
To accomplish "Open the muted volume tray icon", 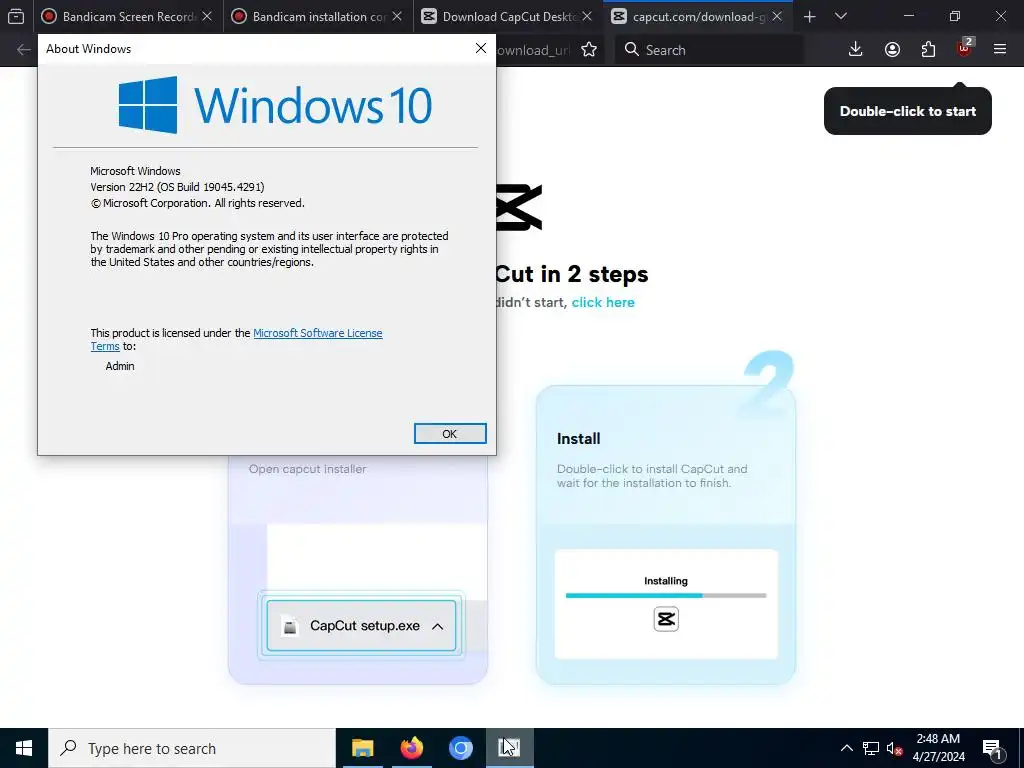I will click(894, 748).
